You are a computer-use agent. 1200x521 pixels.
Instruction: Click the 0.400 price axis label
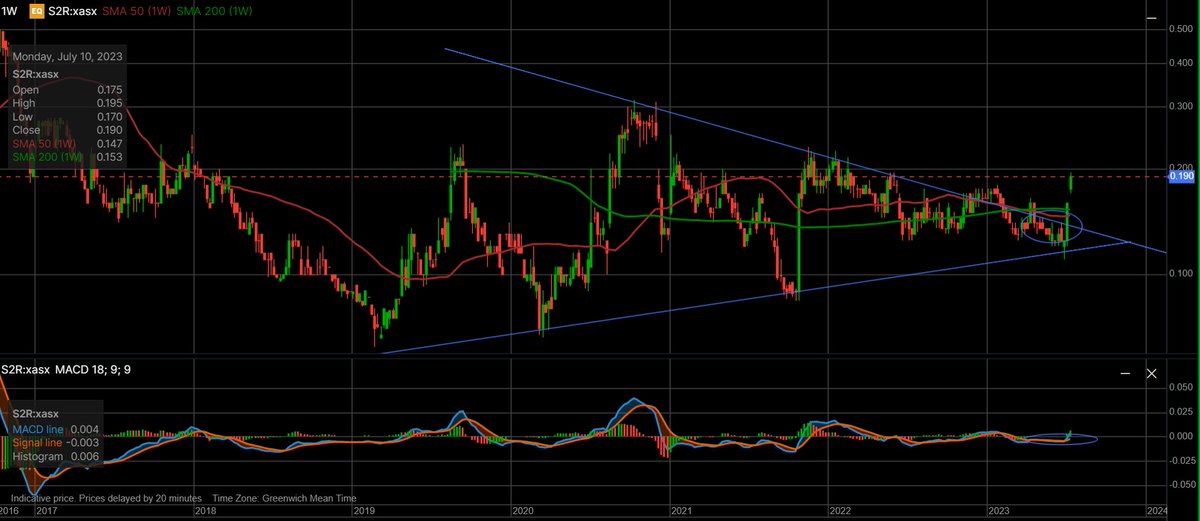(1180, 63)
